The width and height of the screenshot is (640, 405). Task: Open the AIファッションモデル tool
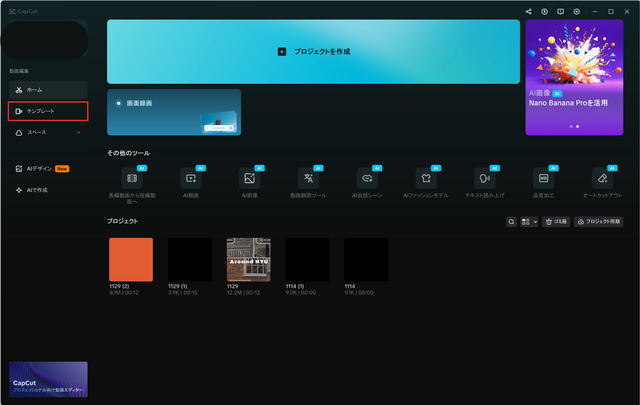click(426, 179)
